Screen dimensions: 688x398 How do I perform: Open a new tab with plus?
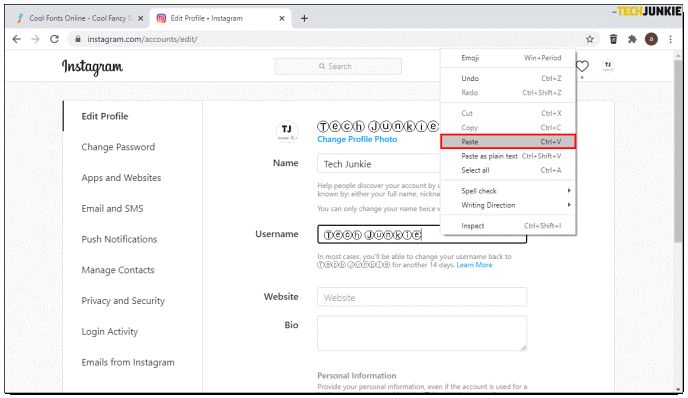(304, 18)
